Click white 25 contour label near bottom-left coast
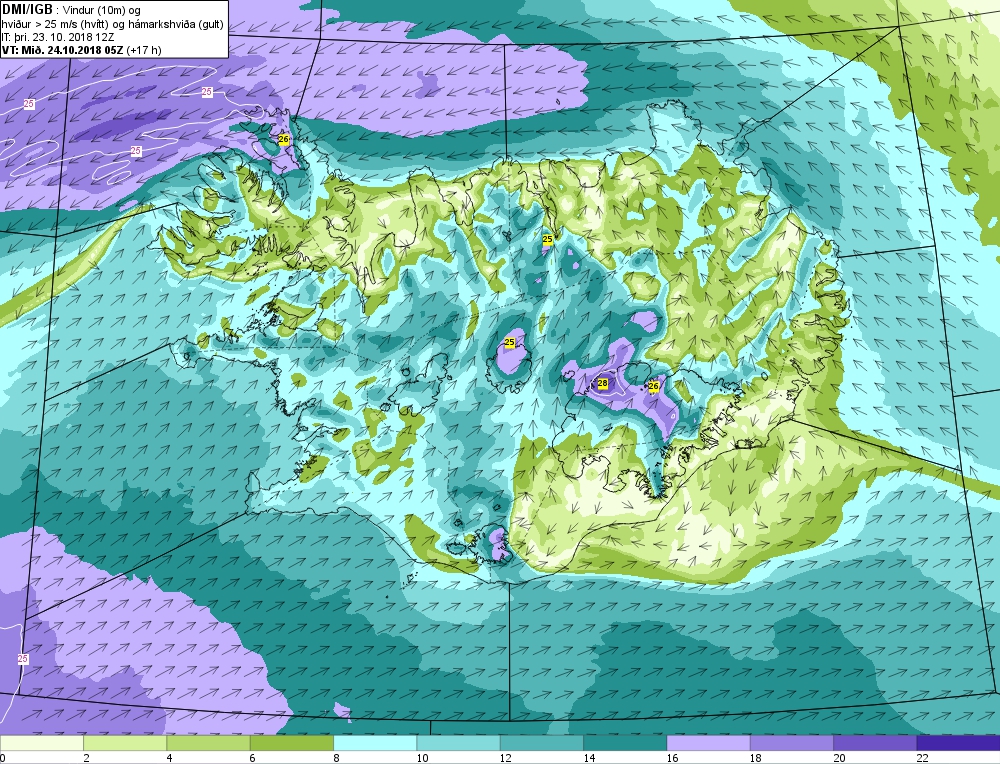 [x=23, y=659]
